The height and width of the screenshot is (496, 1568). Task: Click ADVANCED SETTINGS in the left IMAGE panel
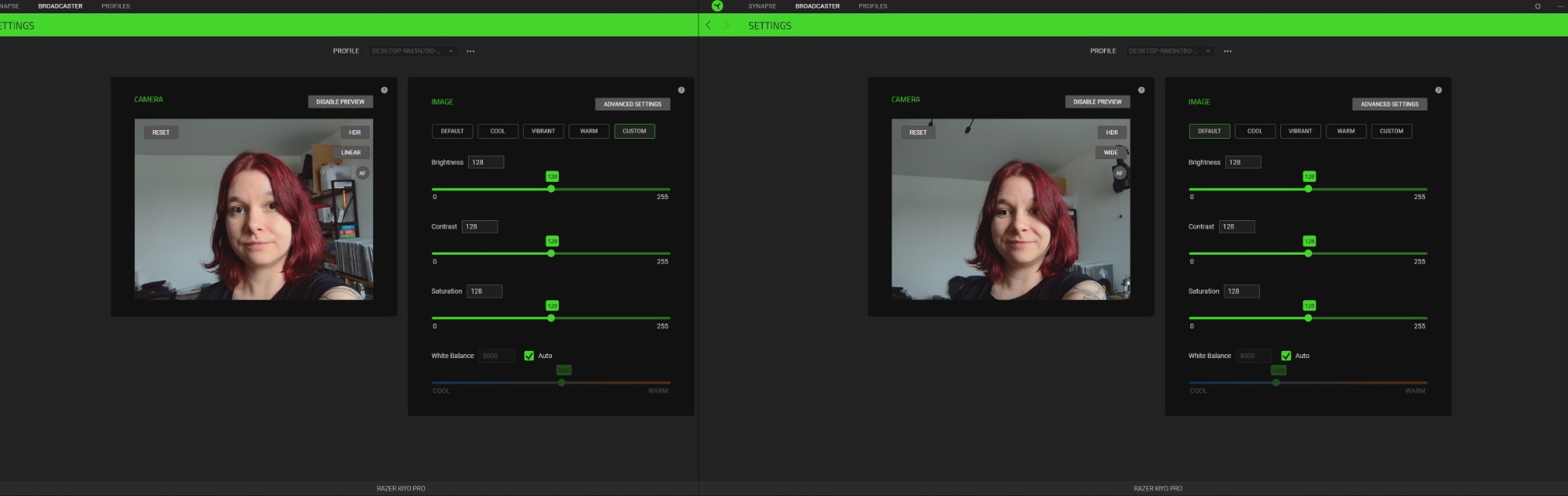point(632,104)
